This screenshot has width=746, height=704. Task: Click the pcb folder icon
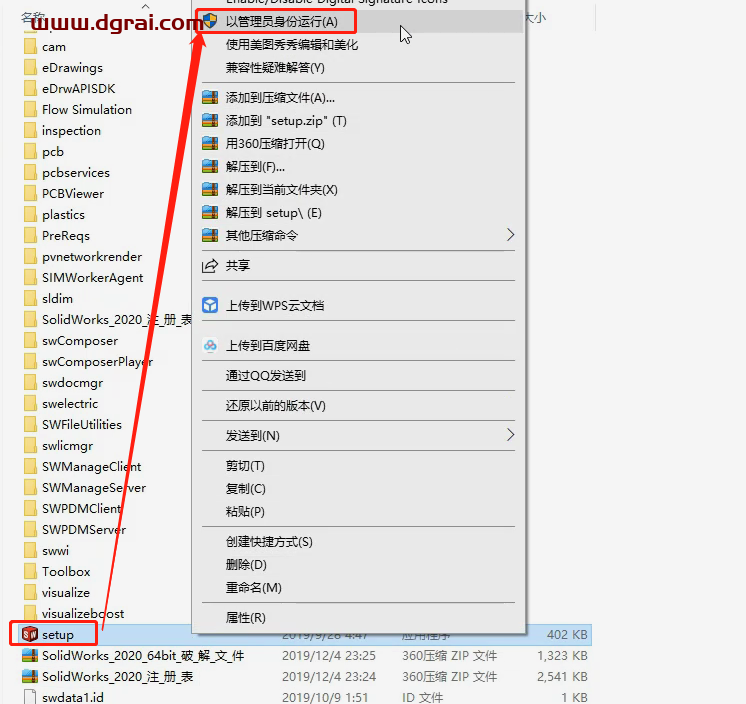(x=30, y=151)
